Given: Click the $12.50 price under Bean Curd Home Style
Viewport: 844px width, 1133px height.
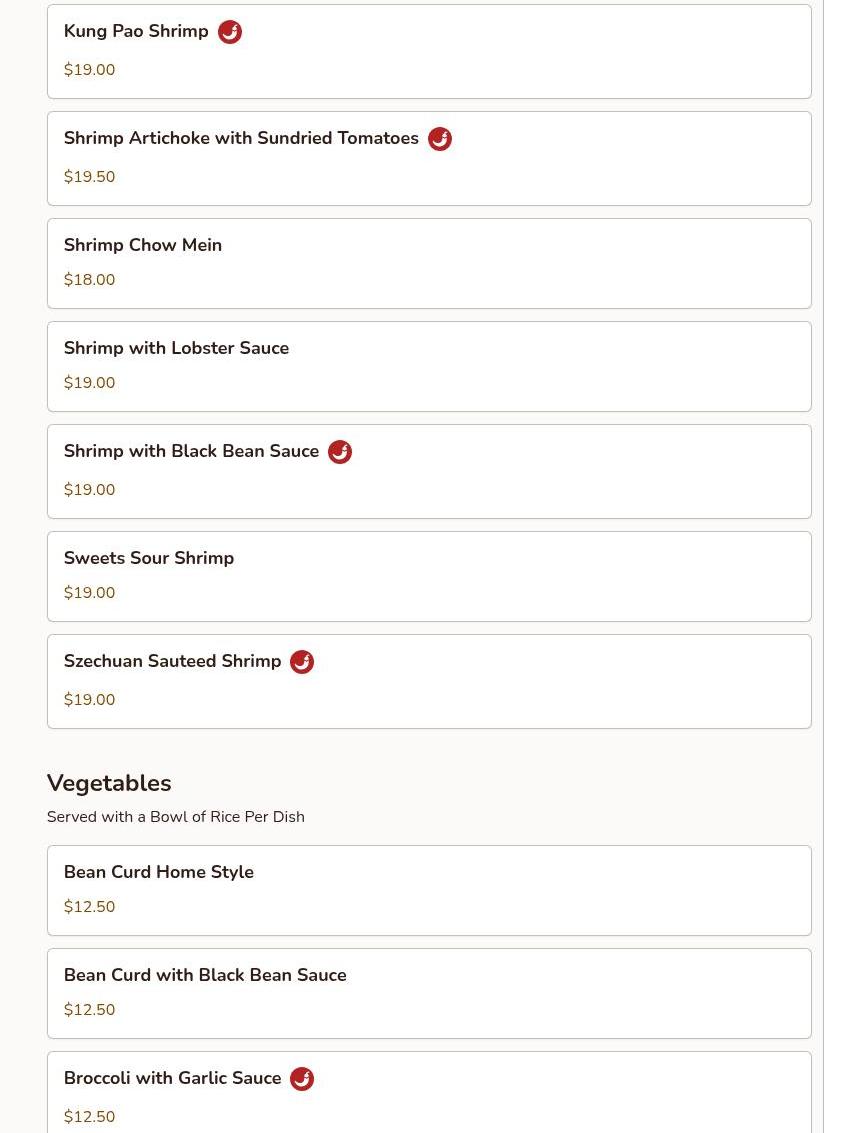Looking at the screenshot, I should pyautogui.click(x=89, y=907).
